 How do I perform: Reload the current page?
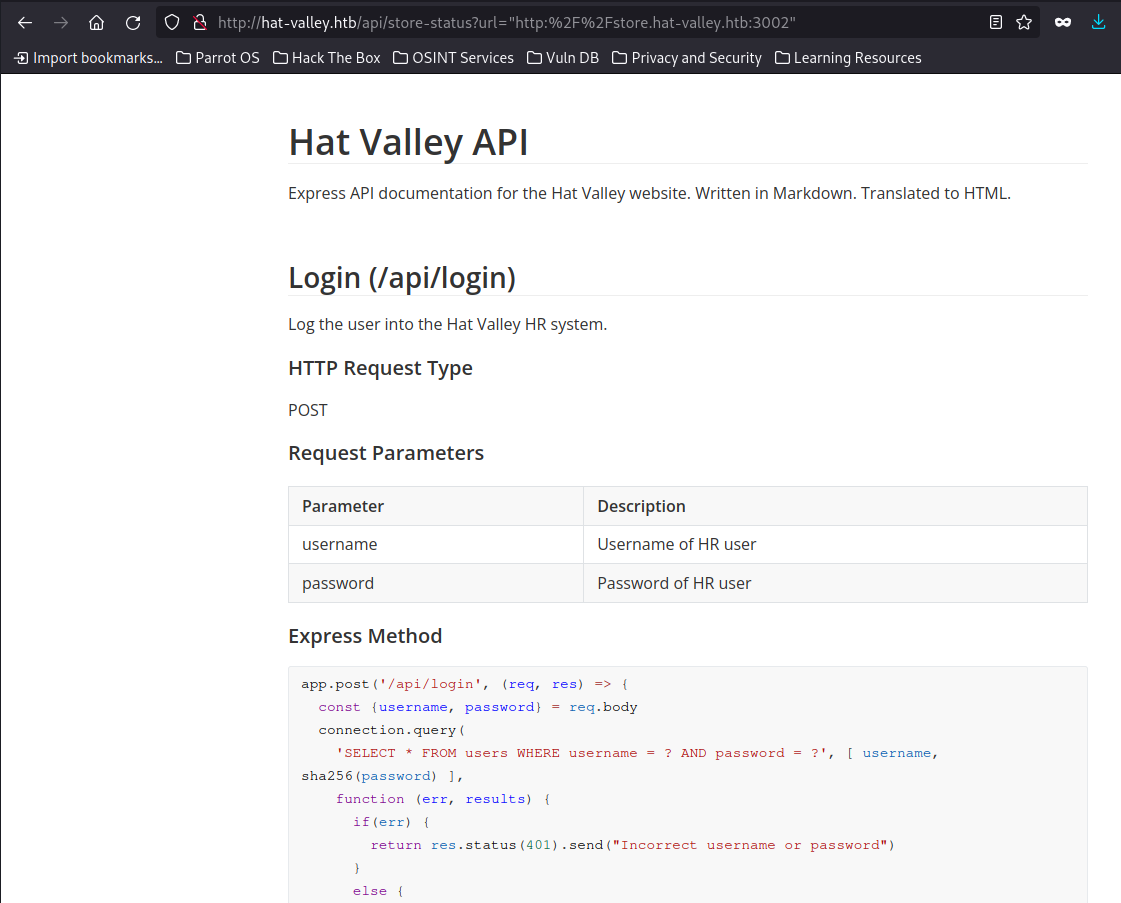click(133, 22)
